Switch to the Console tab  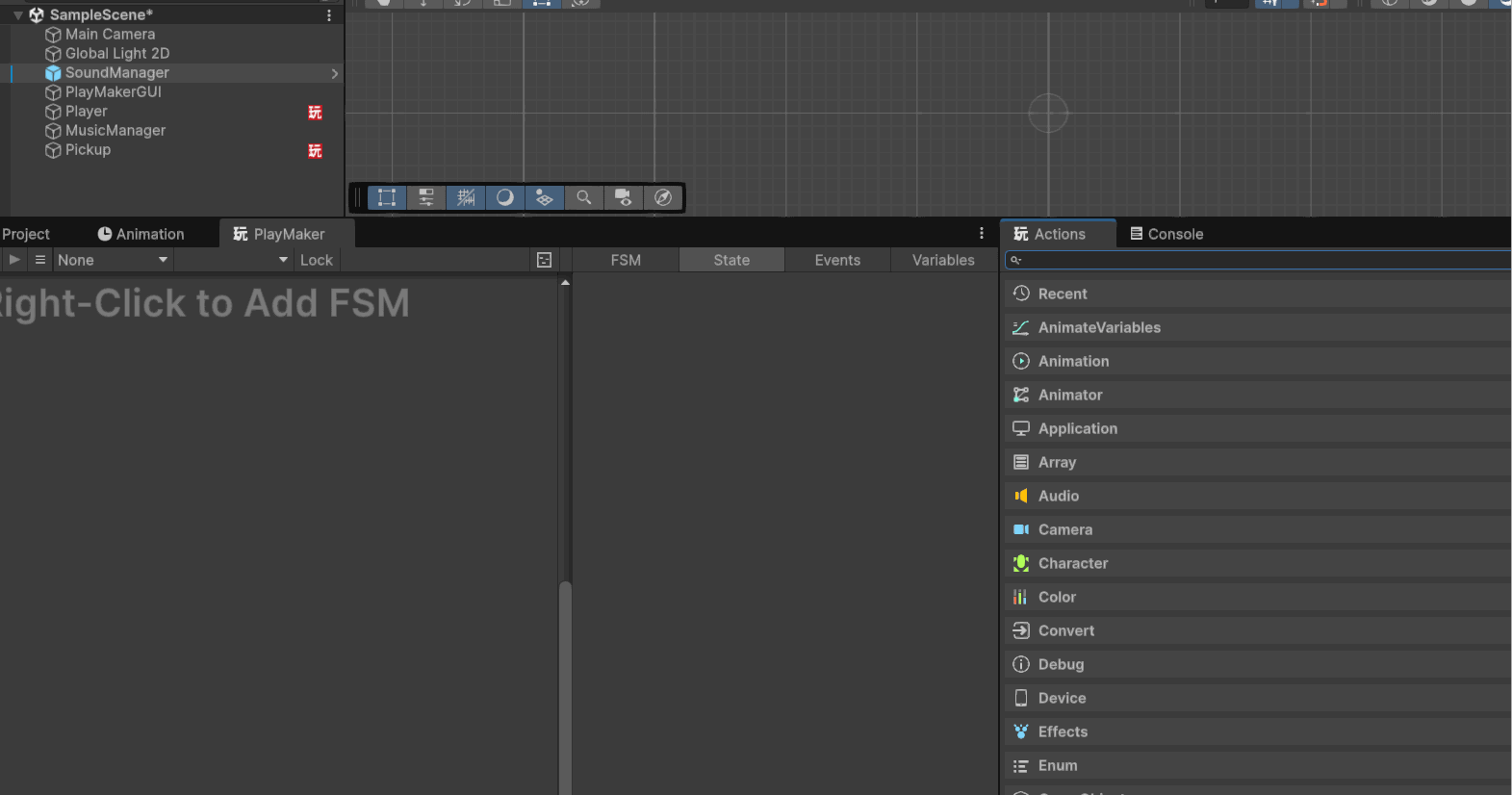[1166, 234]
